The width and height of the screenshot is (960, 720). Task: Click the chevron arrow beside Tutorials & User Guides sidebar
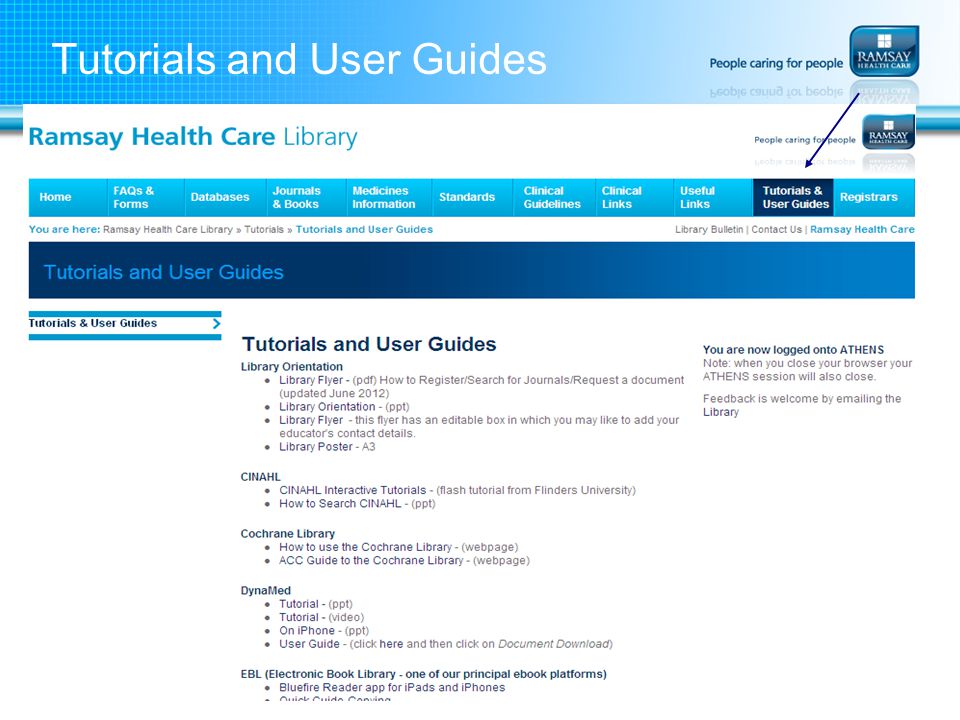pyautogui.click(x=216, y=323)
